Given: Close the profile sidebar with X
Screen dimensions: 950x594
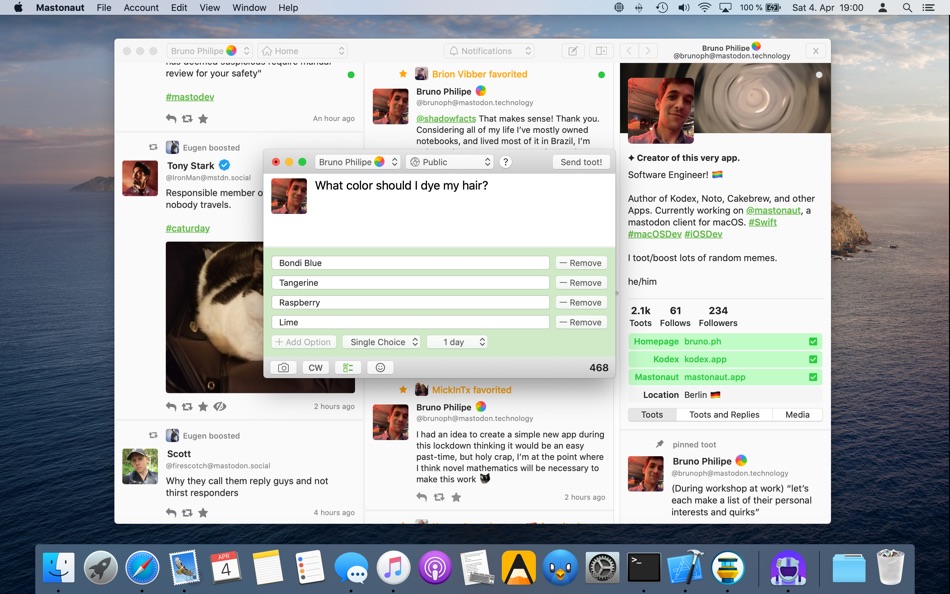Looking at the screenshot, I should [x=816, y=51].
